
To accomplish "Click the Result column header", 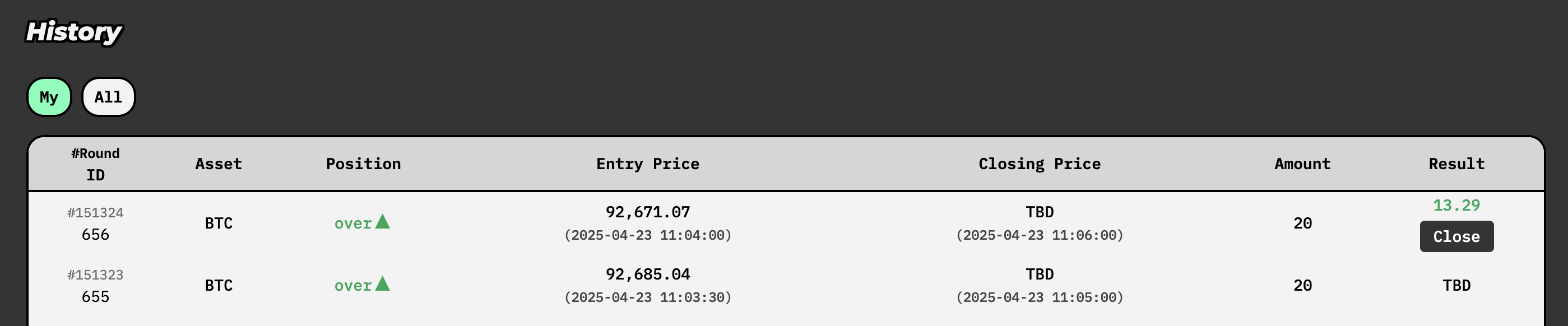I will (1456, 164).
